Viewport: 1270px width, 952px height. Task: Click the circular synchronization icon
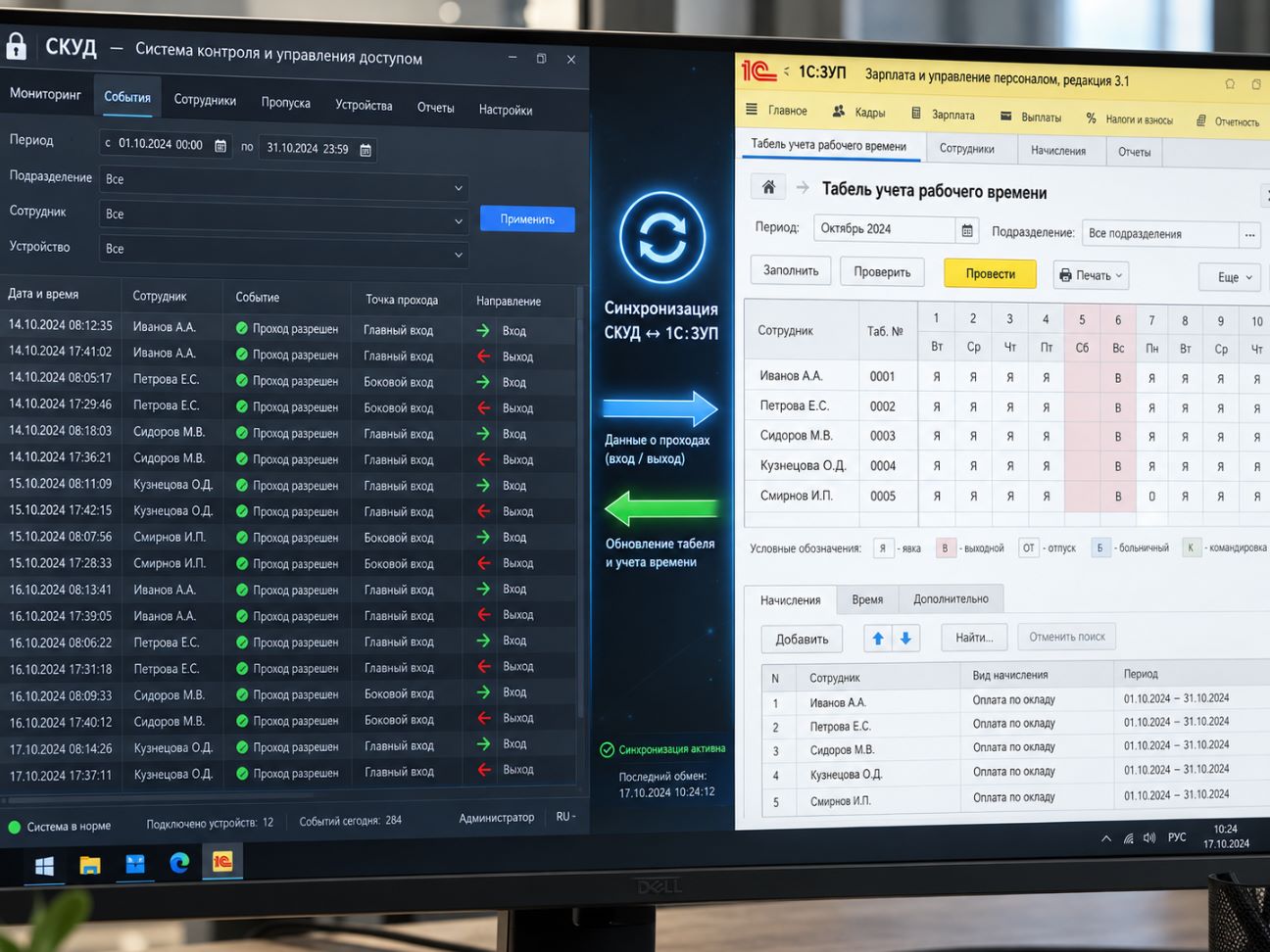(x=662, y=237)
